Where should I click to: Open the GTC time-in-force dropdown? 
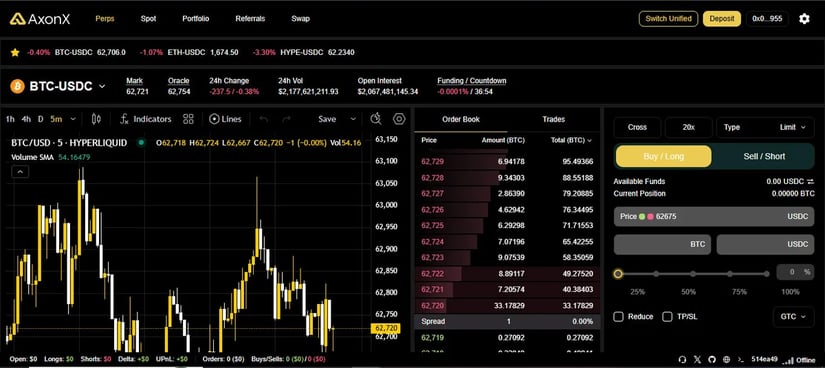pos(793,317)
